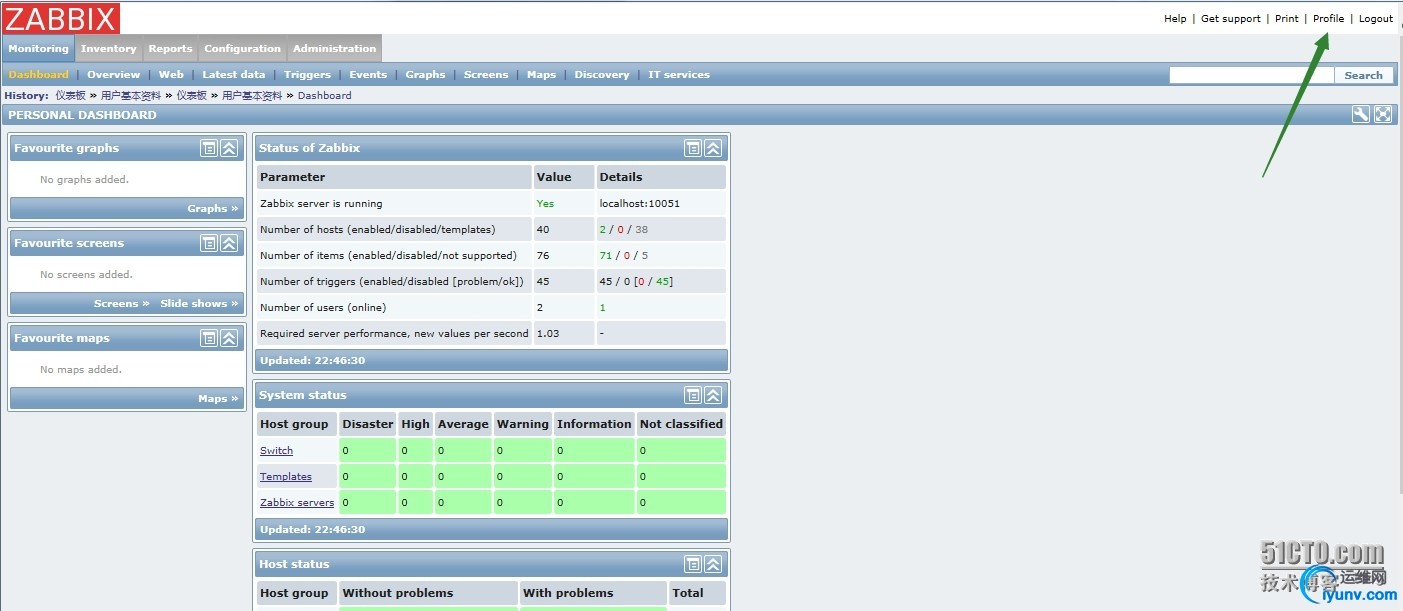Open the Templates host group link
Viewport: 1403px width, 611px height.
pyautogui.click(x=286, y=477)
